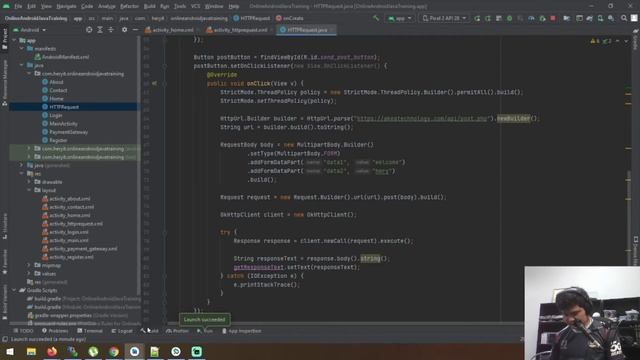The width and height of the screenshot is (640, 360).
Task: Click the Profile app icon in the toolbar
Action: tap(531, 18)
